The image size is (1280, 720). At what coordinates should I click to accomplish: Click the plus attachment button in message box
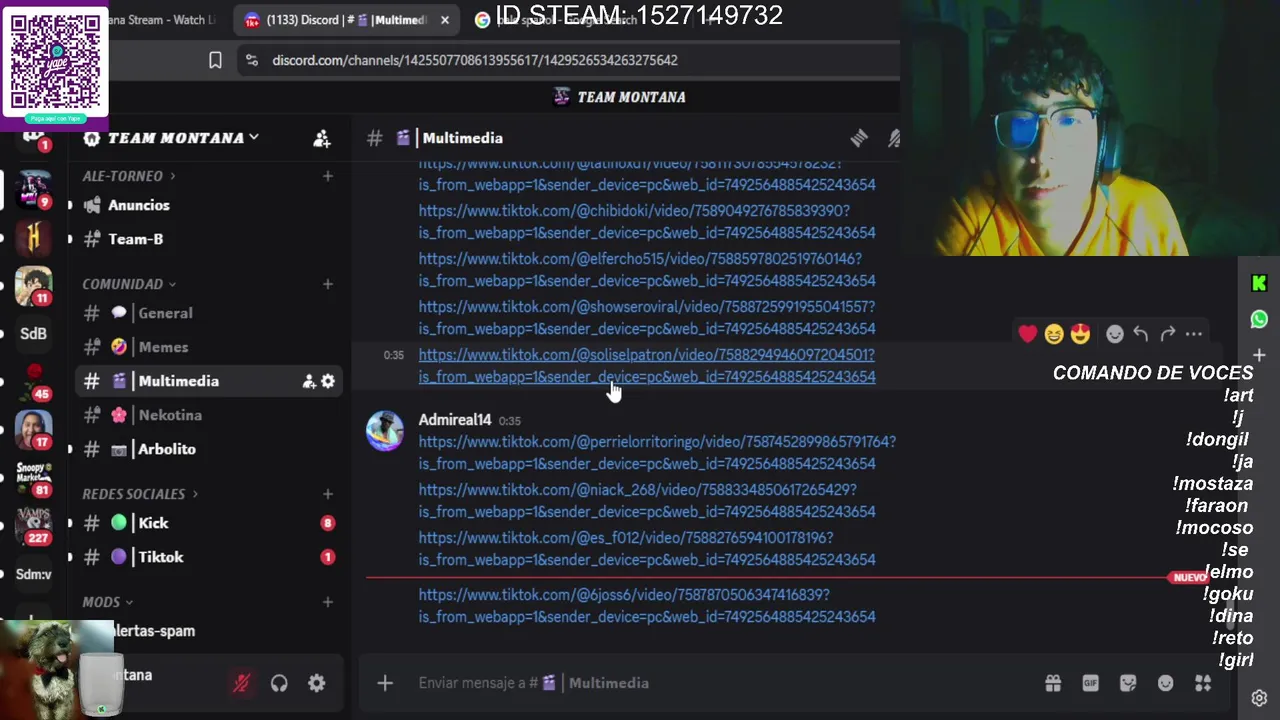coord(385,683)
